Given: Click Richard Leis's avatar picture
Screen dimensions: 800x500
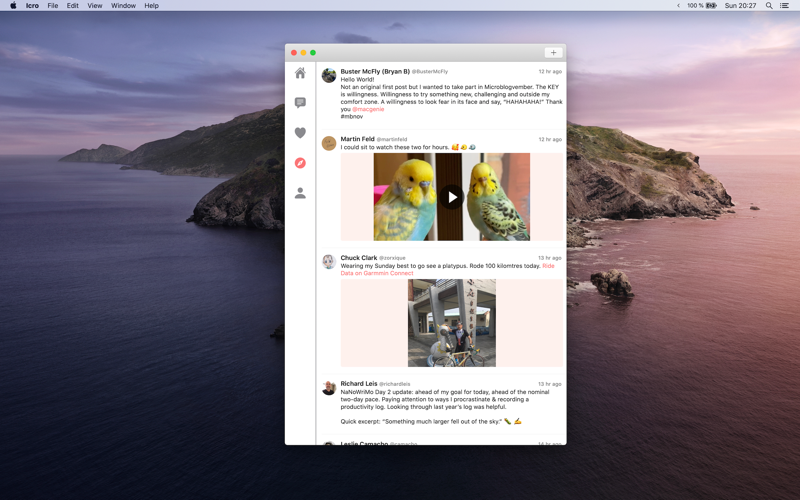Looking at the screenshot, I should click(x=328, y=388).
